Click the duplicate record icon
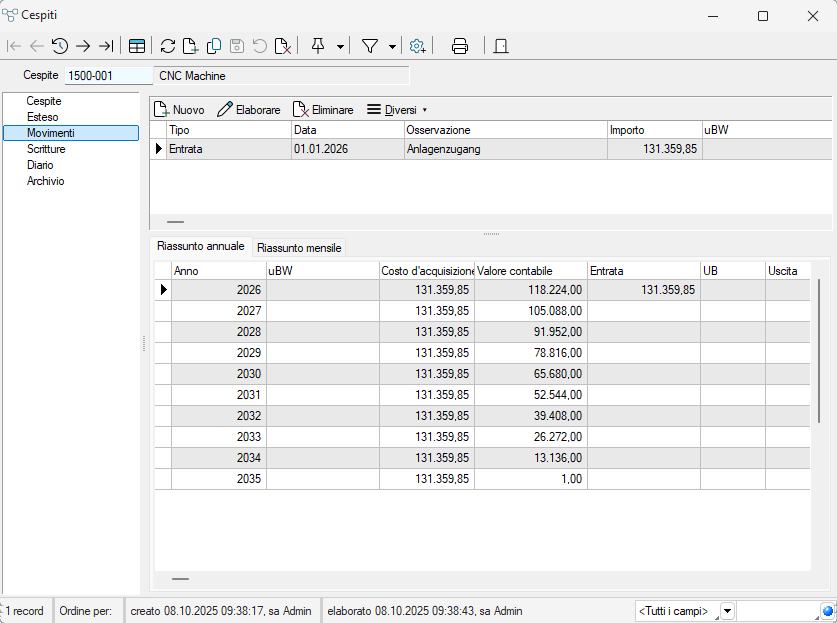 [214, 46]
